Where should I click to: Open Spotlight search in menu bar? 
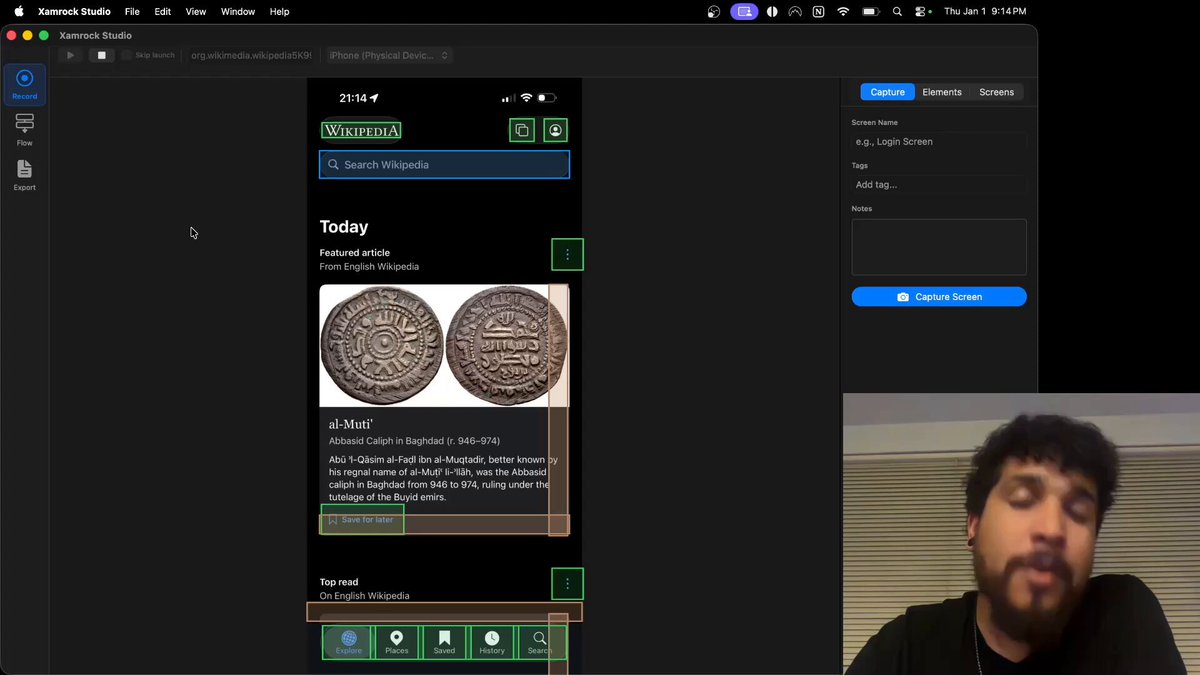click(897, 11)
